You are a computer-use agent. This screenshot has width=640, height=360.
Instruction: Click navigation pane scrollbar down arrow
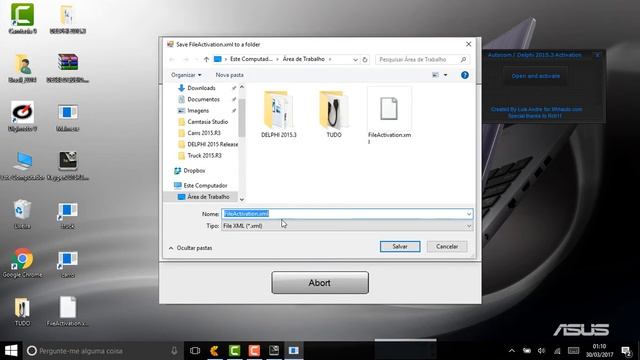click(x=242, y=199)
